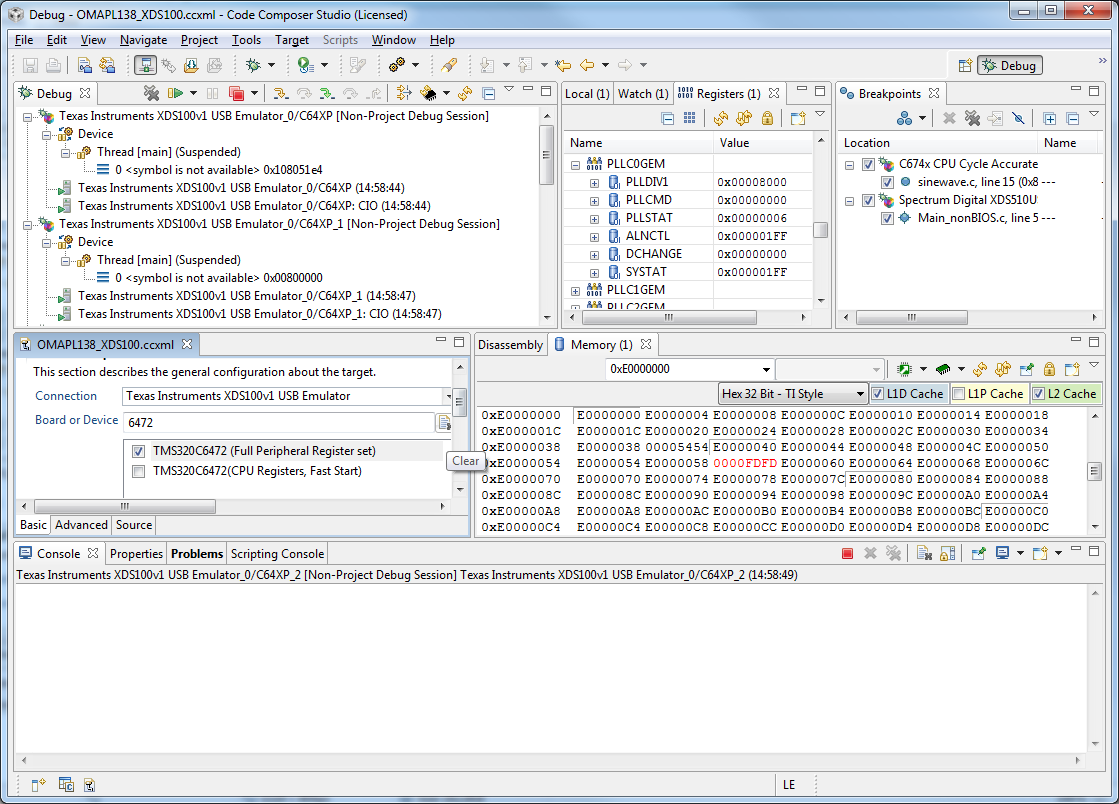Viewport: 1119px width, 804px height.
Task: Collapse the C64XP_1 debug session tree node
Action: (27, 225)
